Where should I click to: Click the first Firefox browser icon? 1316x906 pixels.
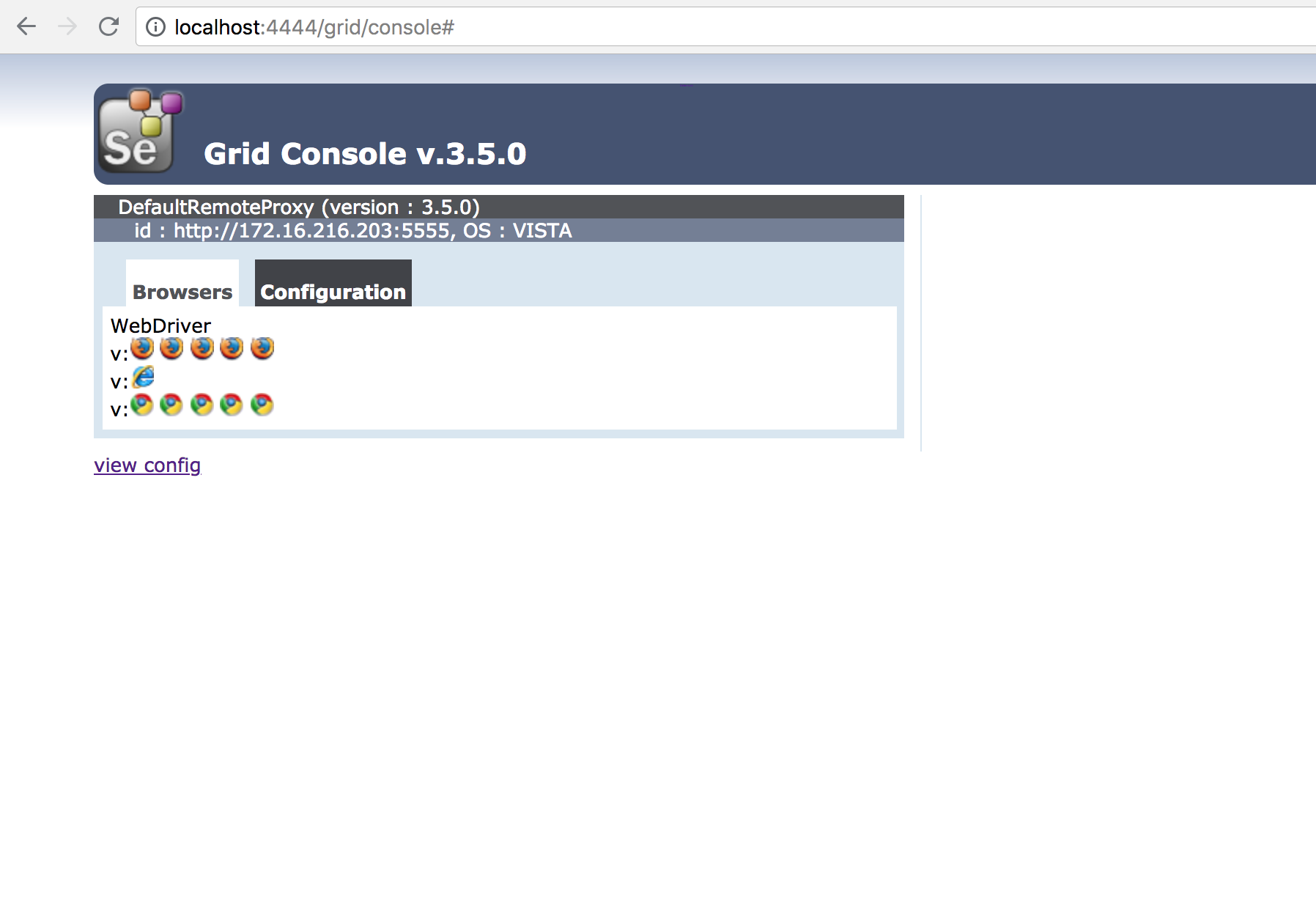142,348
